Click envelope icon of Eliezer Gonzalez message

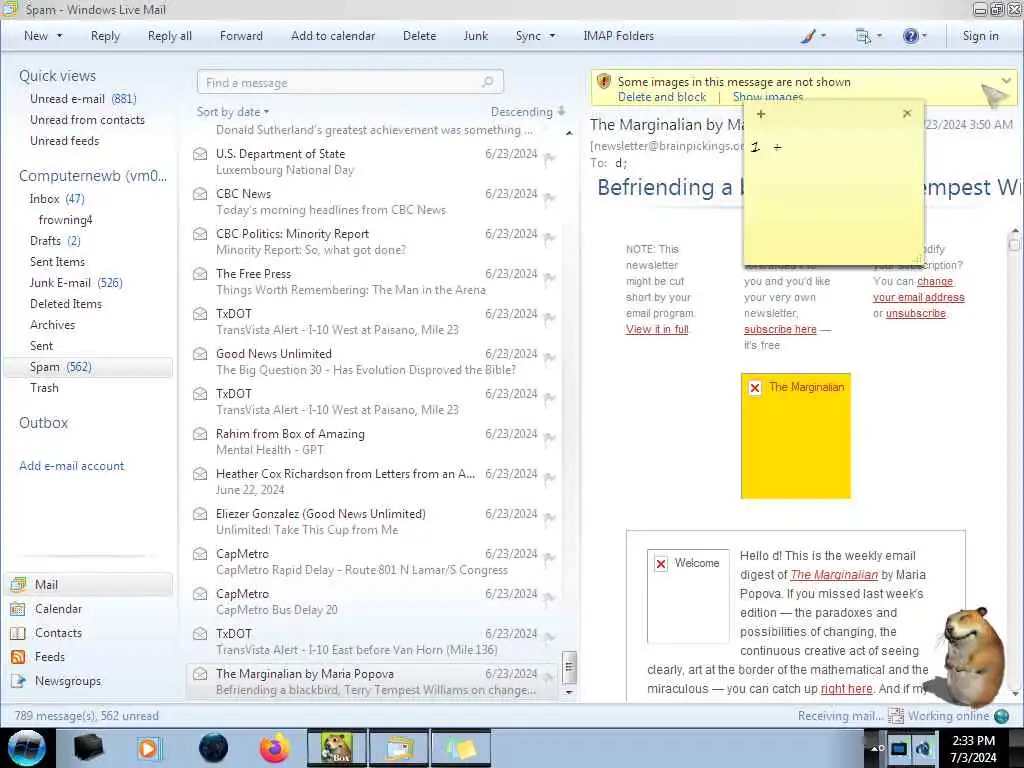(200, 514)
